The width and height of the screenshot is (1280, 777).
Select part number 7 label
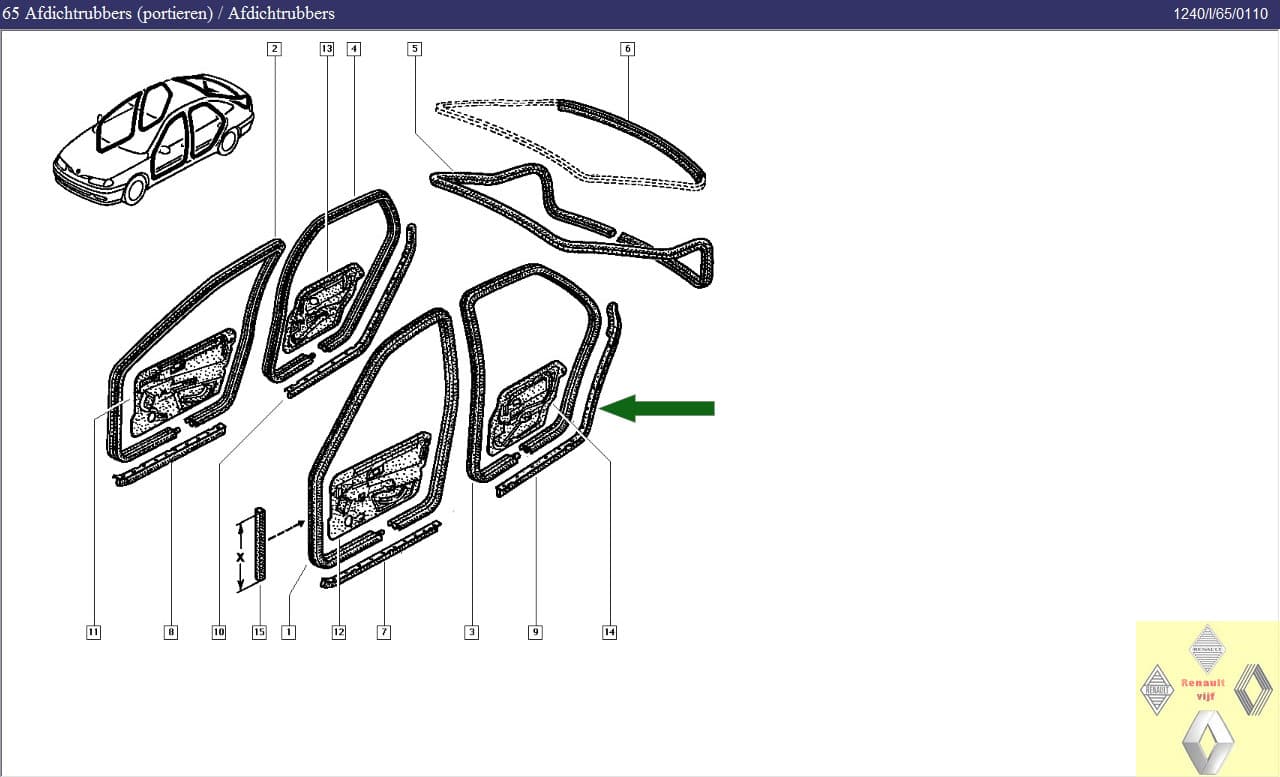tap(383, 632)
